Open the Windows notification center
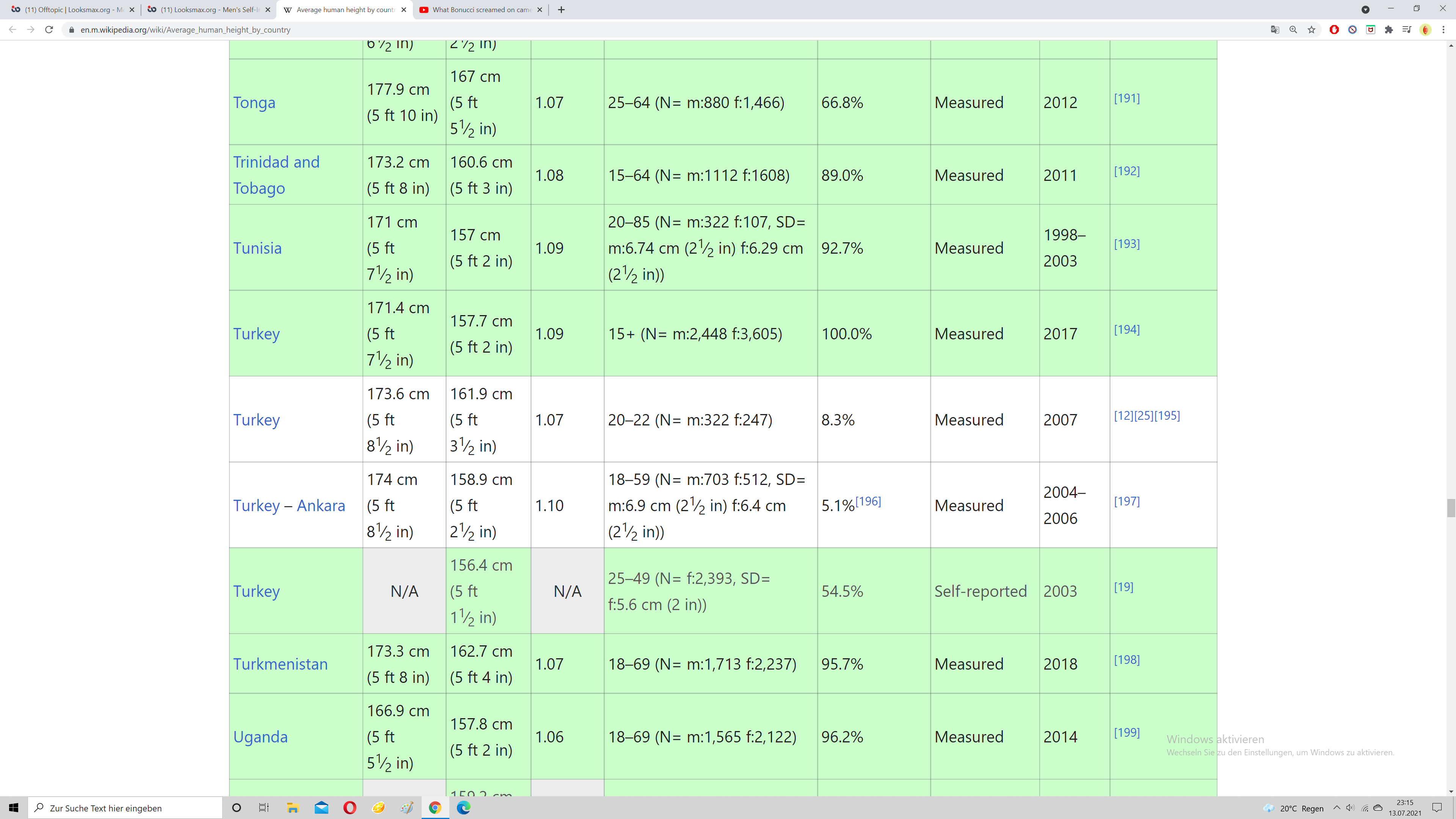Viewport: 1456px width, 819px height. [x=1437, y=808]
